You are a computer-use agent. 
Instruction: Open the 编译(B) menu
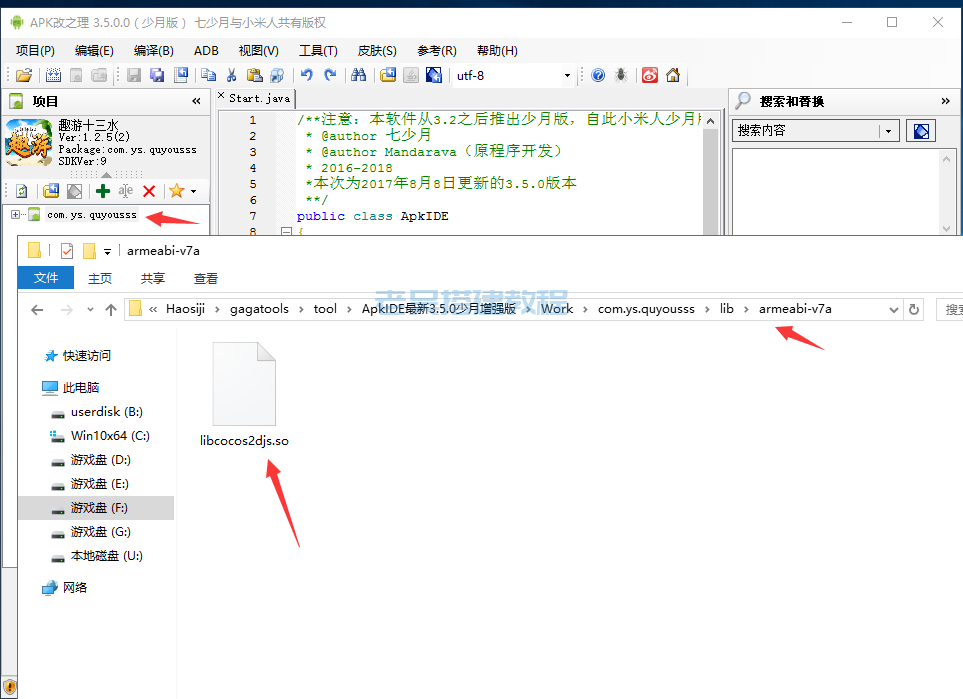[x=154, y=50]
